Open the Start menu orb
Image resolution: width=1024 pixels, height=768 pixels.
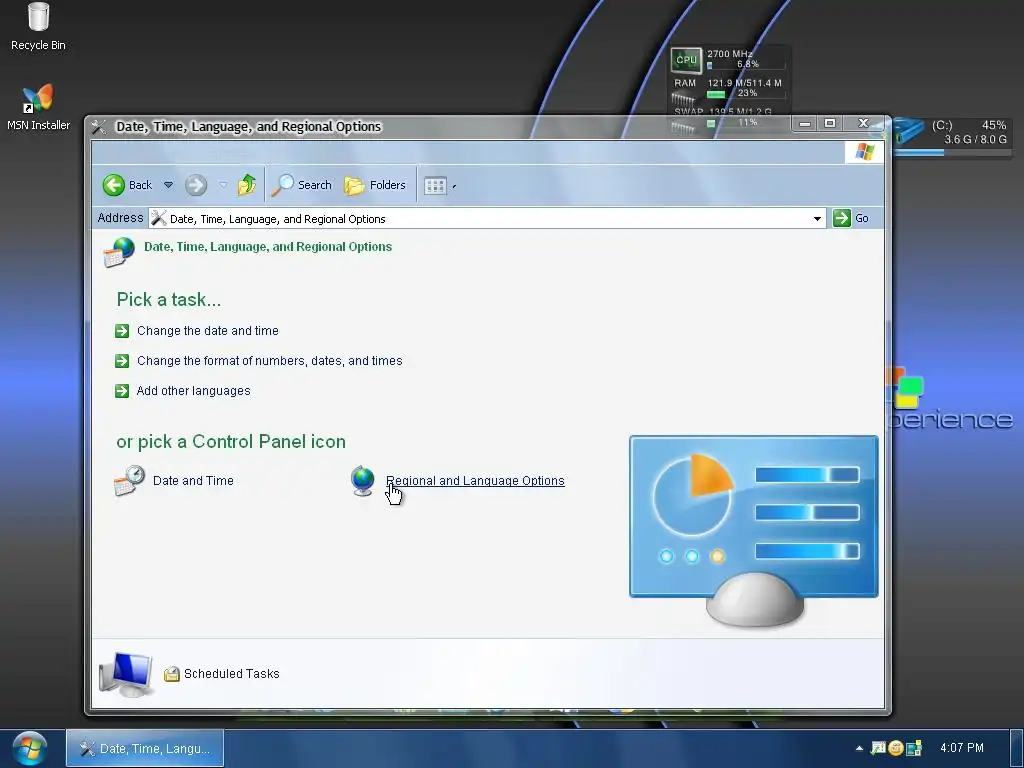[29, 748]
